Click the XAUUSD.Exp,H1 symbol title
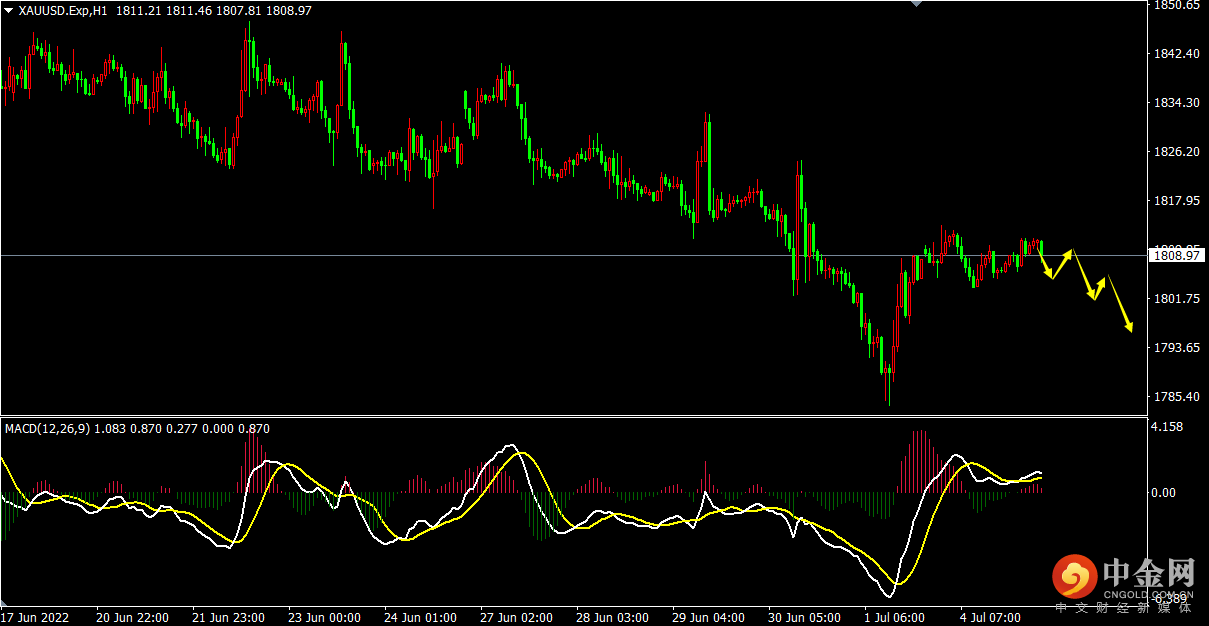The height and width of the screenshot is (626, 1209). pyautogui.click(x=63, y=10)
